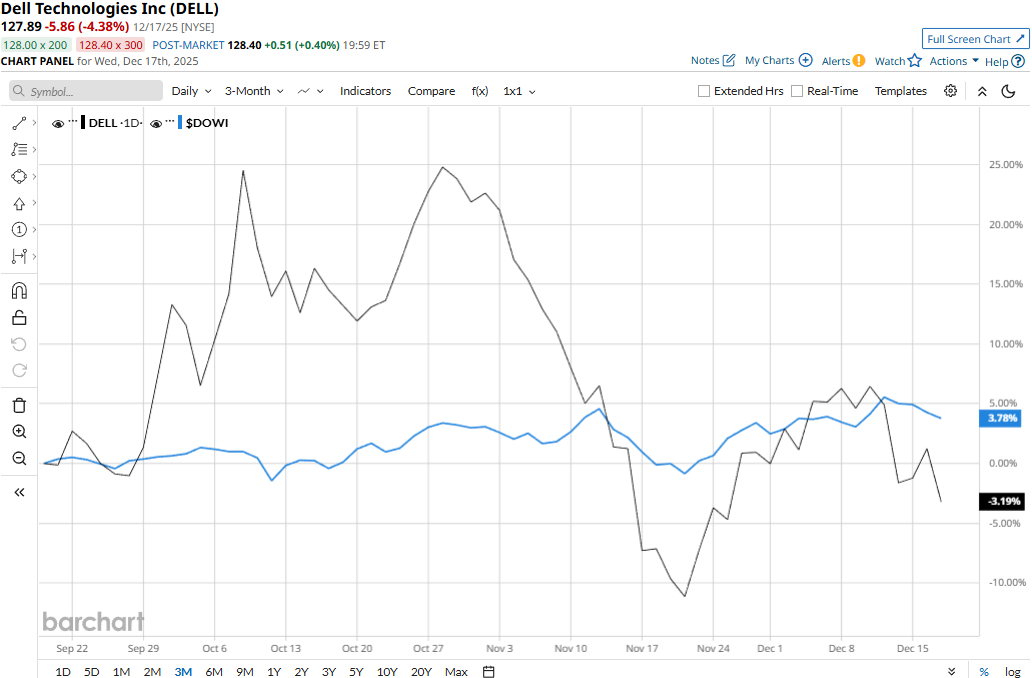The image size is (1032, 678).
Task: Open the Fibonacci and list tools icon
Action: pyautogui.click(x=19, y=150)
